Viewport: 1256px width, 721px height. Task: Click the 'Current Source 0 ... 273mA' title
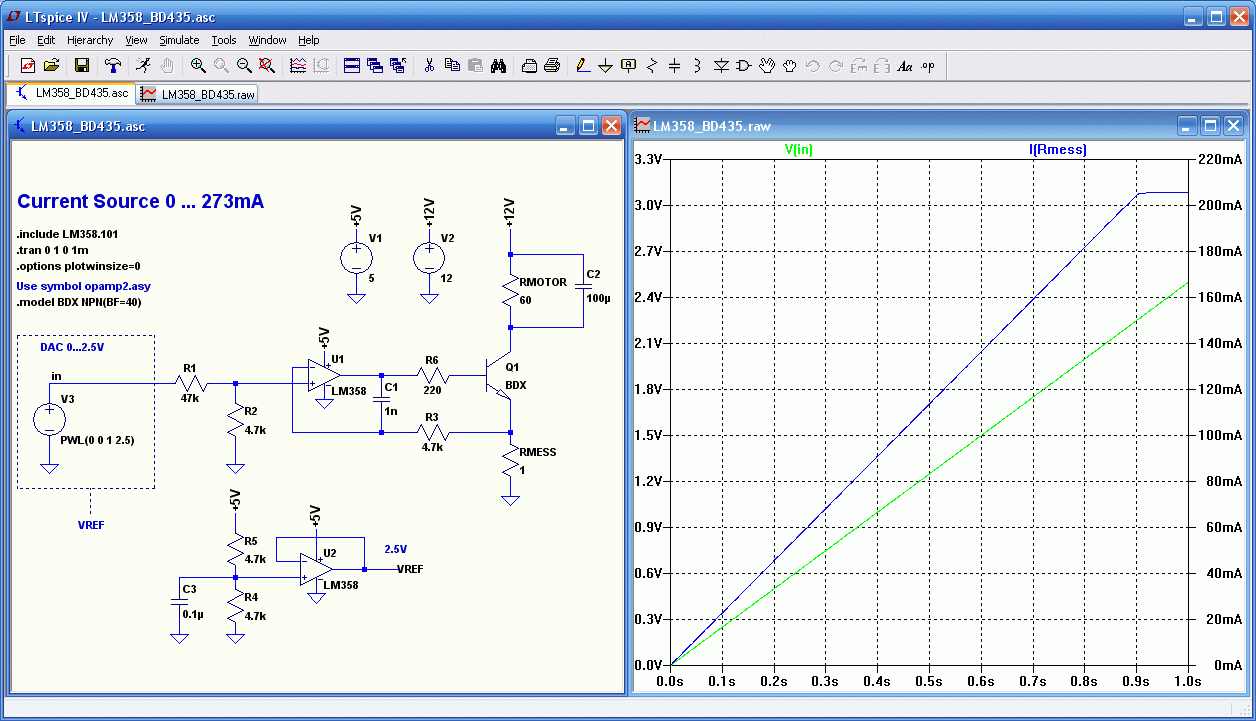pos(141,201)
